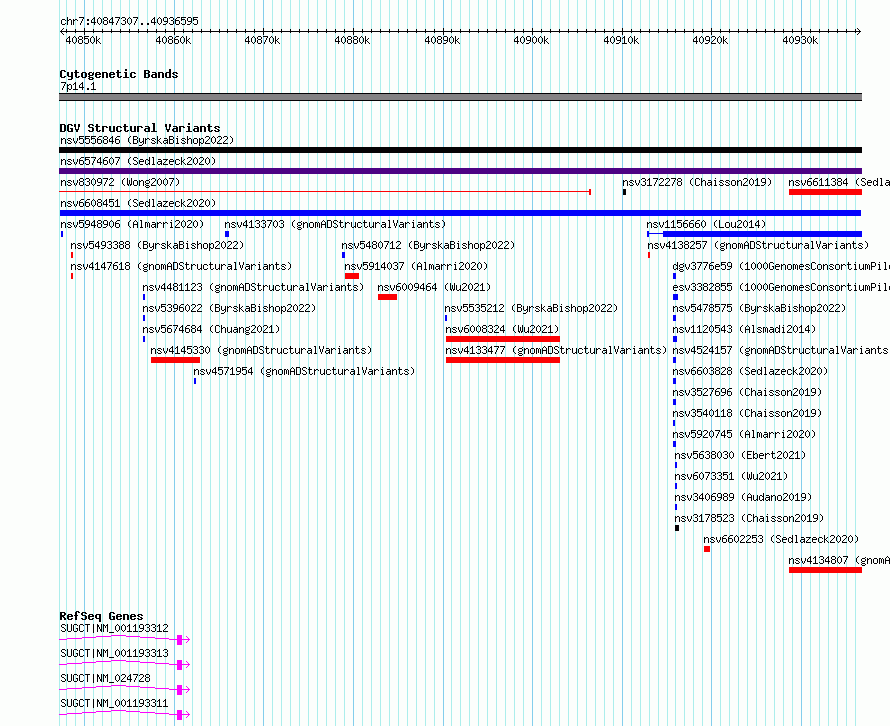
Task: Open the nsv6602253 (Sedlazeck2020) label
Action: coord(781,539)
